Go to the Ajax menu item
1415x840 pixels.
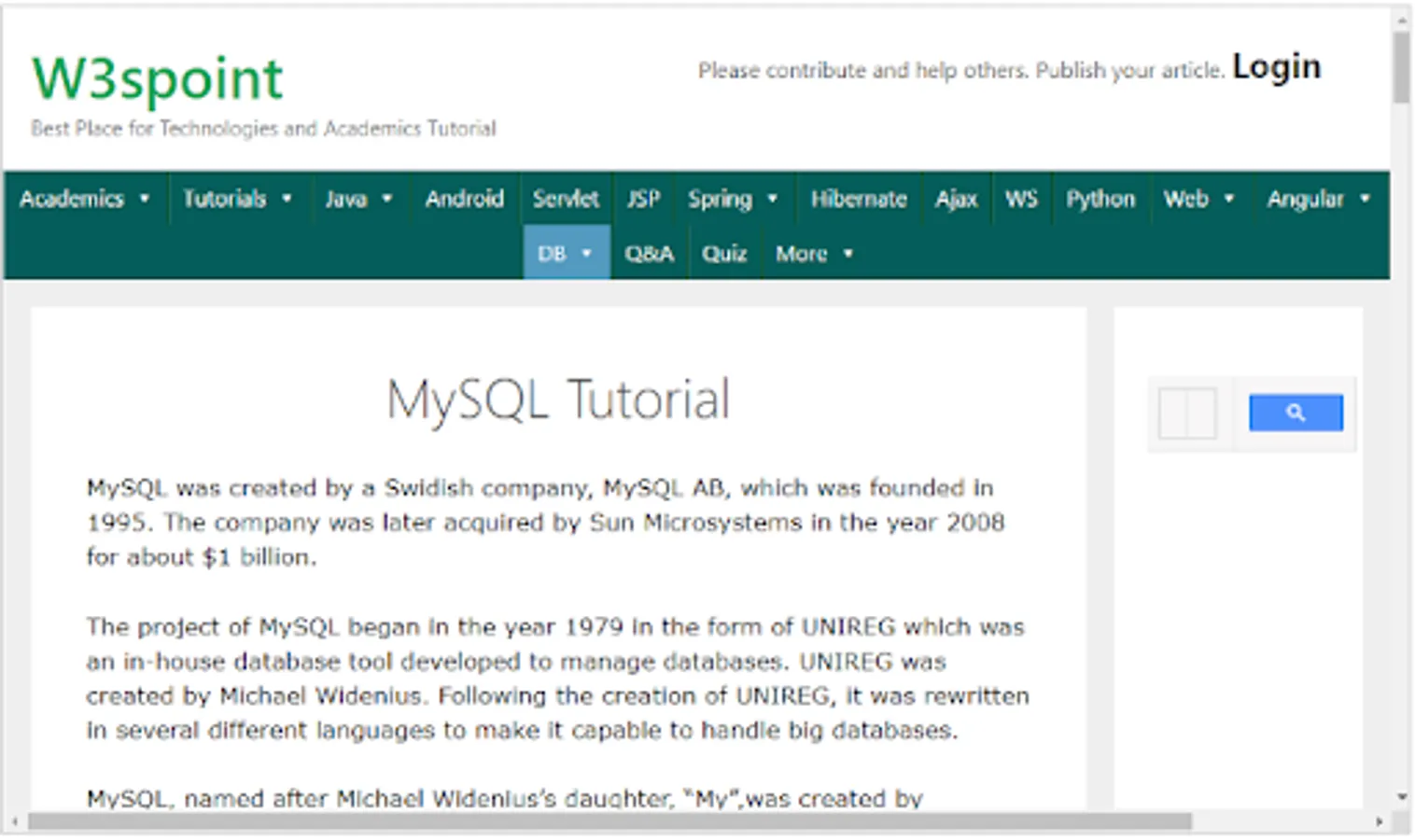click(x=957, y=199)
